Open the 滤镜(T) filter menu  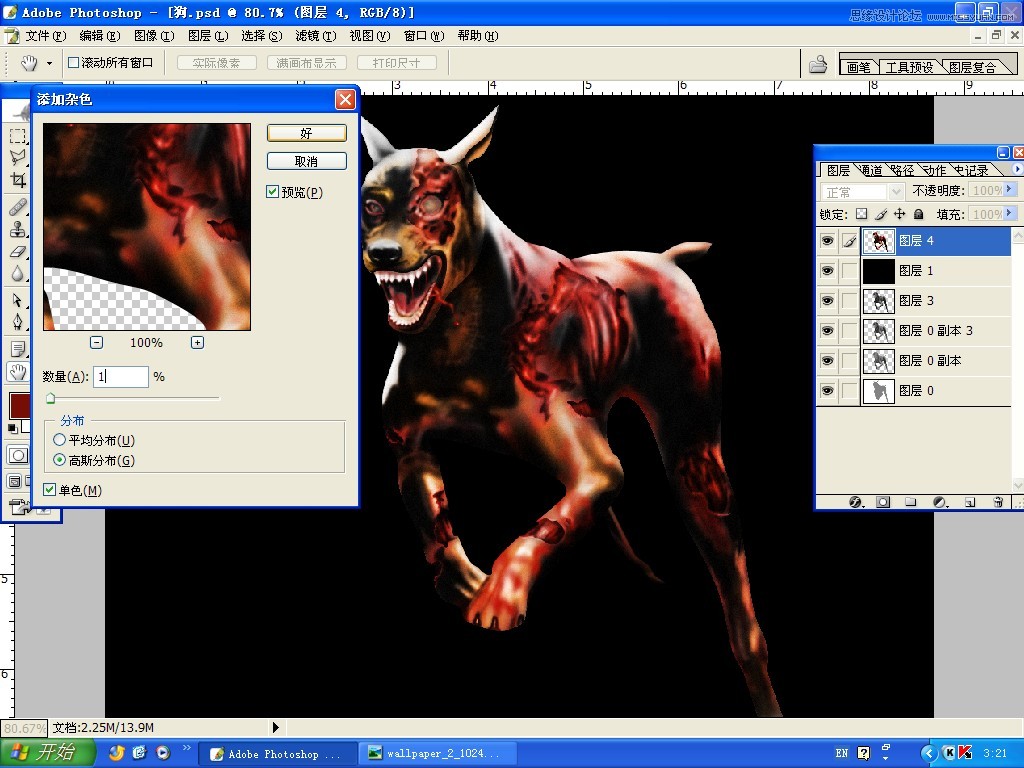click(315, 35)
